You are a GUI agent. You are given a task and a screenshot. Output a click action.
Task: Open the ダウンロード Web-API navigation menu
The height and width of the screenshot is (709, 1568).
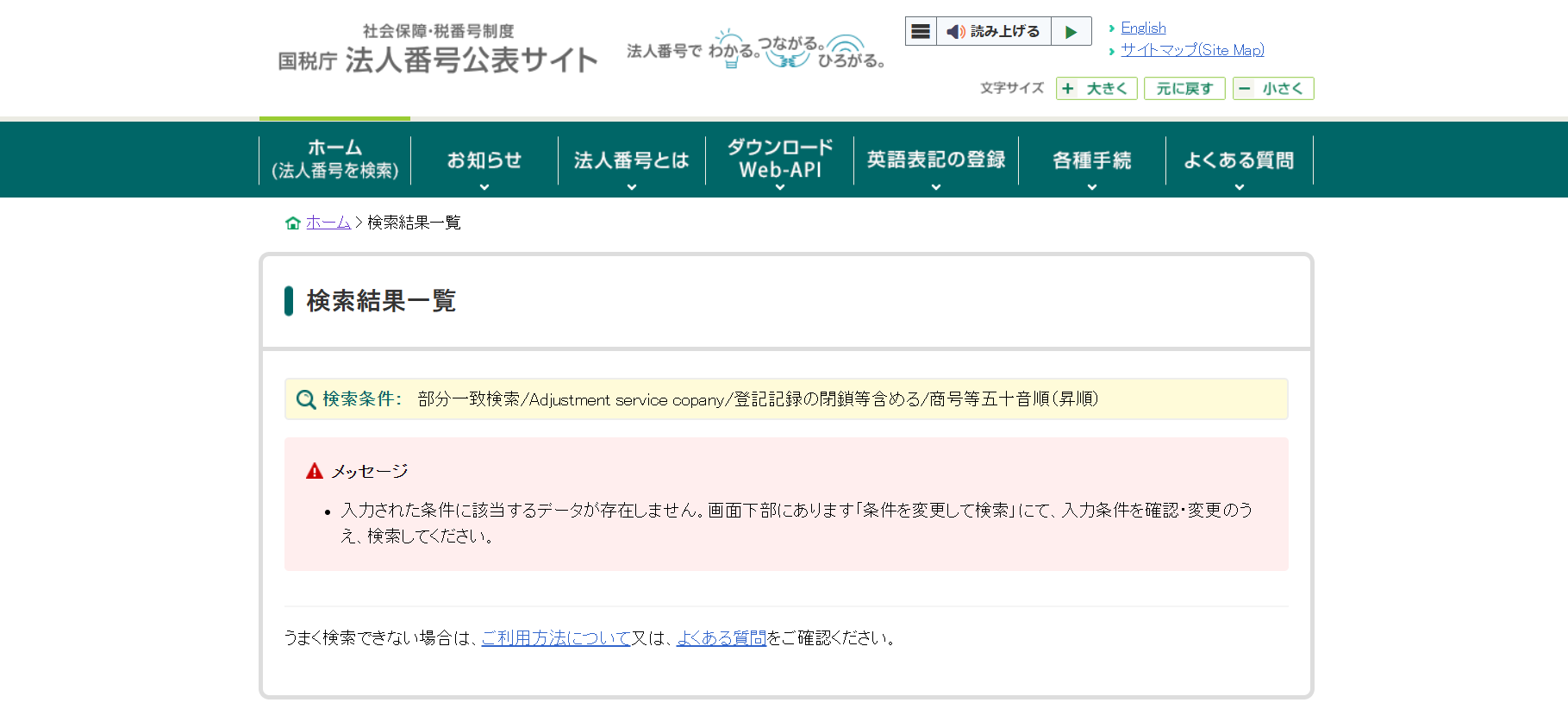pyautogui.click(x=780, y=160)
